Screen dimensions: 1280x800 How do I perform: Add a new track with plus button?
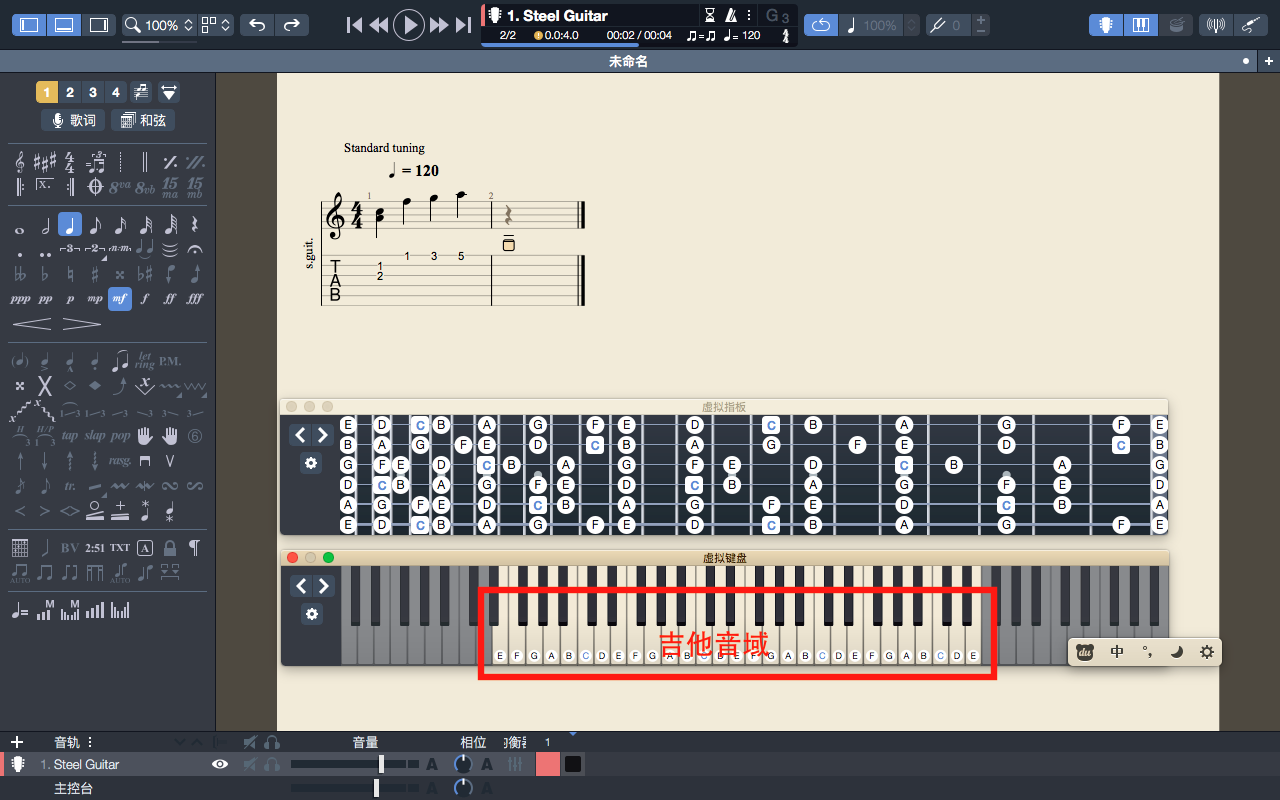click(x=16, y=742)
